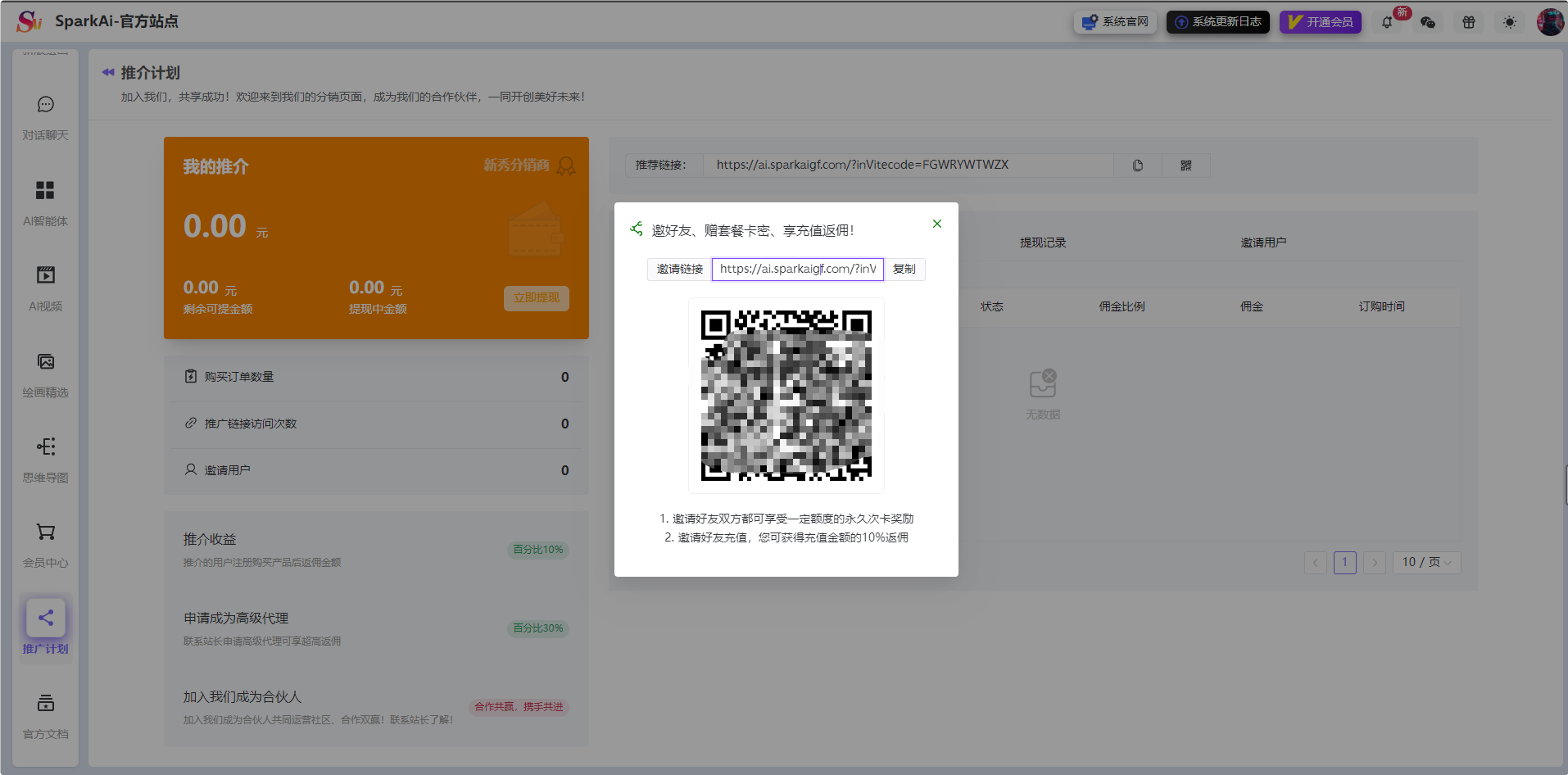Screen dimensions: 1568x775
Task: Select 推广计划 share icon in sidebar
Action: pyautogui.click(x=46, y=618)
